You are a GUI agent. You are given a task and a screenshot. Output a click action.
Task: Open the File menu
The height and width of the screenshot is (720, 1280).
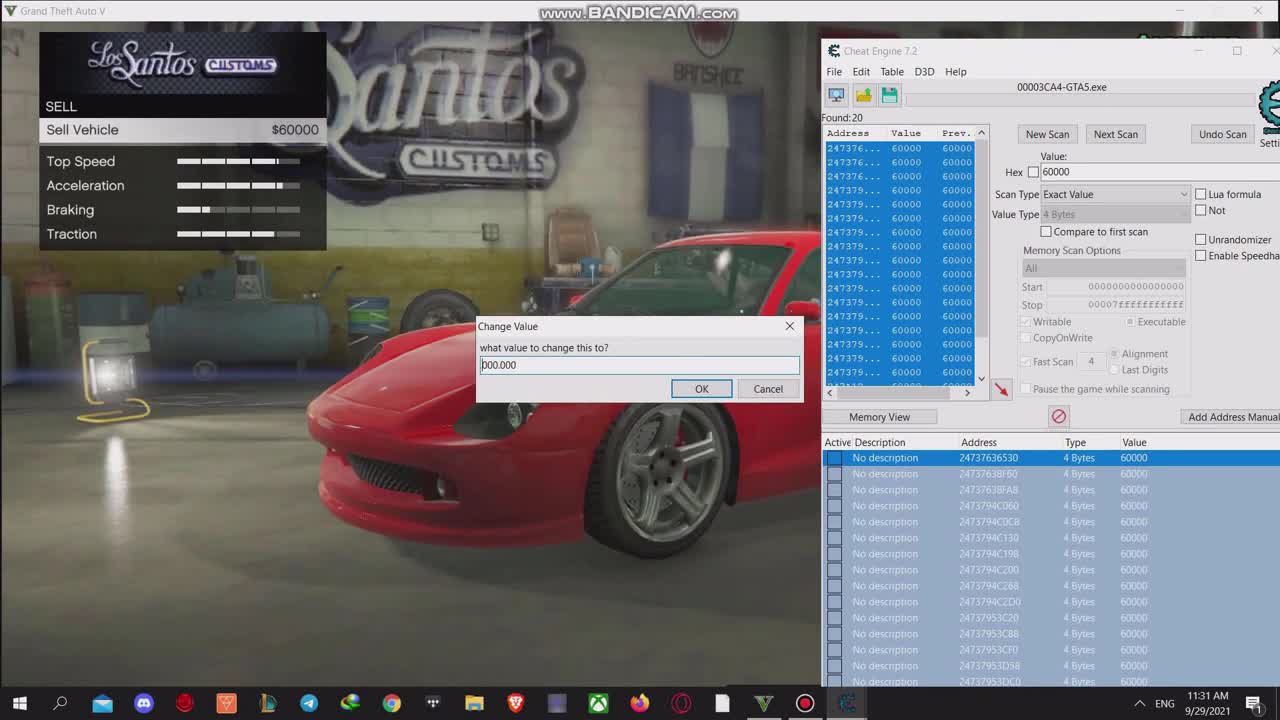[834, 72]
